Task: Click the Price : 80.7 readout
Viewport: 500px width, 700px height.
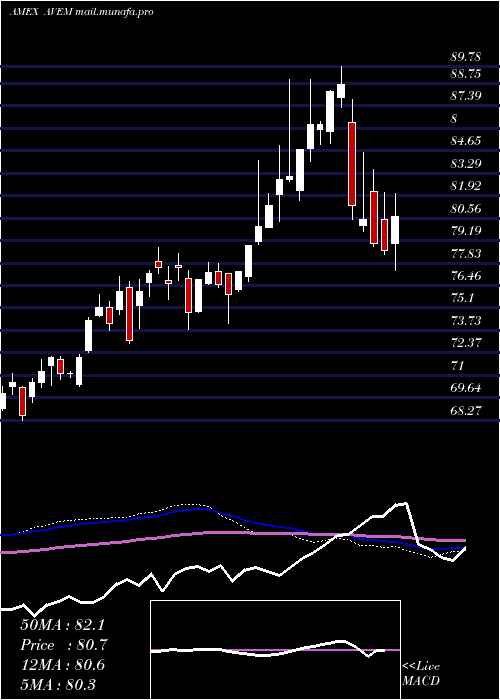Action: pyautogui.click(x=63, y=645)
